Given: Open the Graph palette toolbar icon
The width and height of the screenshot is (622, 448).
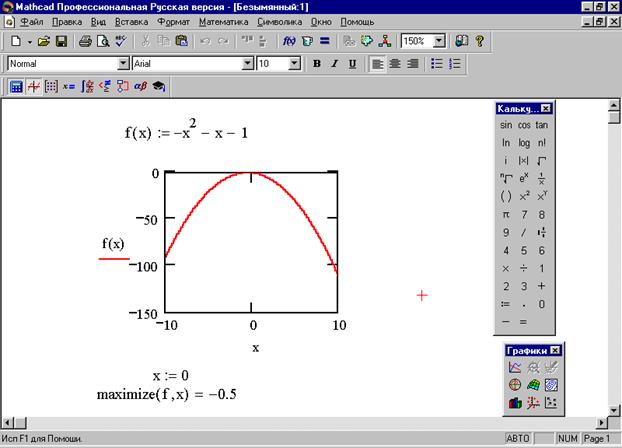Looking at the screenshot, I should click(x=34, y=86).
